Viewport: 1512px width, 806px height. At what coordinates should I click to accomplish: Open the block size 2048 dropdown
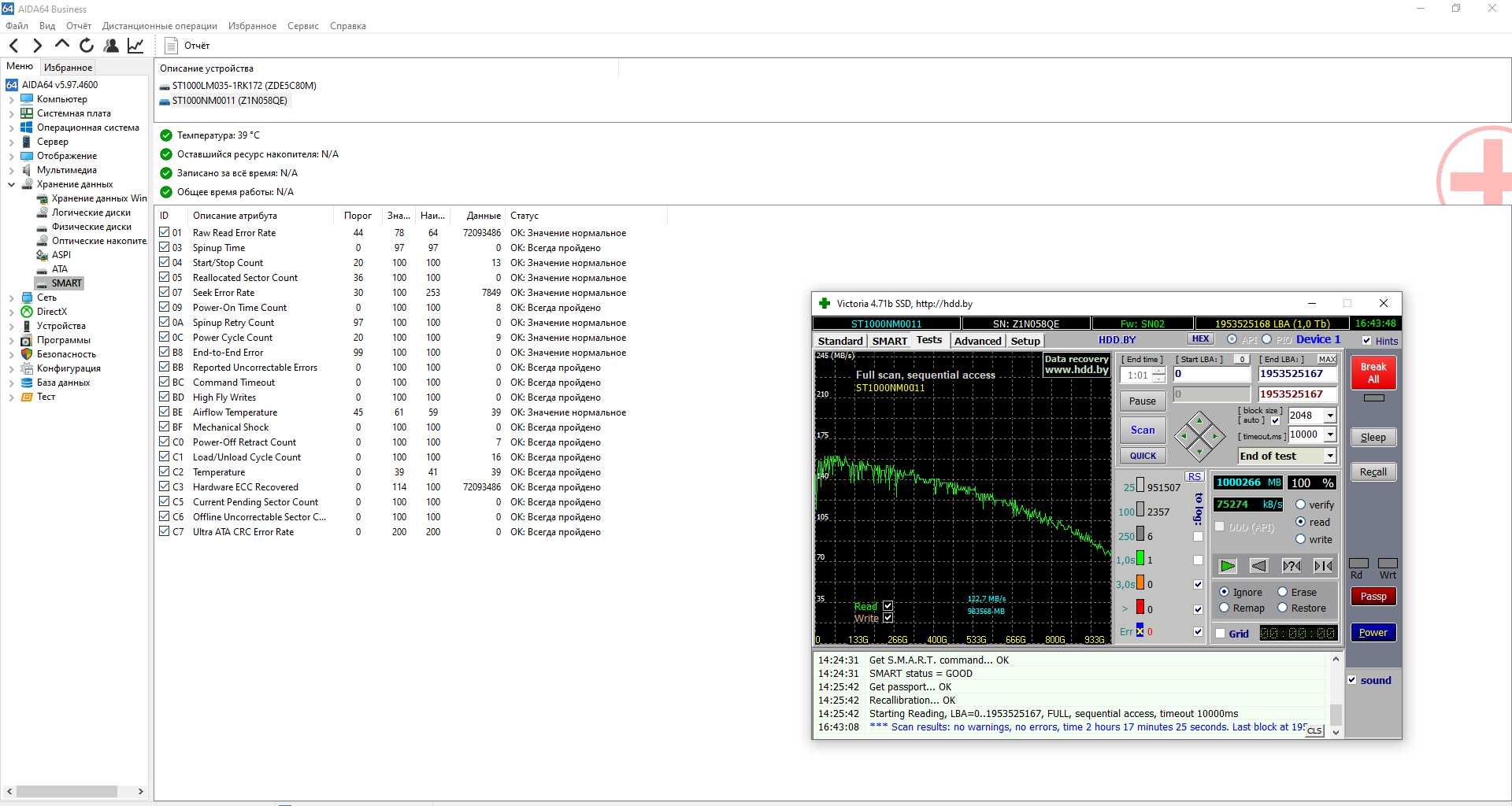click(1330, 416)
